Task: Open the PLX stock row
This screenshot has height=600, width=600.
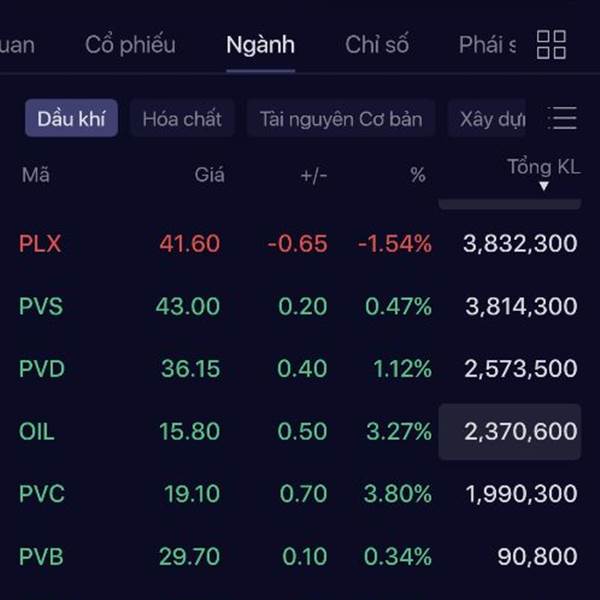Action: click(40, 243)
